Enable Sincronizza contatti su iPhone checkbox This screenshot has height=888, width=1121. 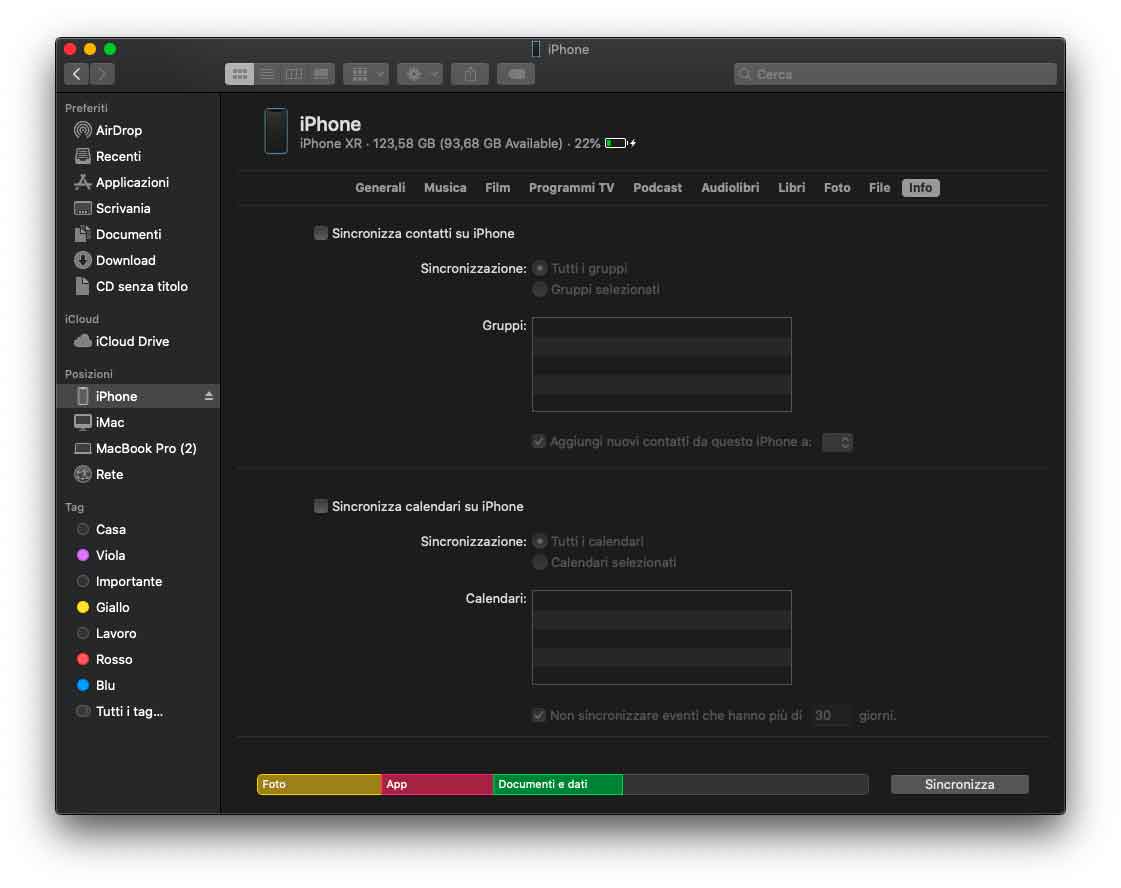tap(320, 233)
